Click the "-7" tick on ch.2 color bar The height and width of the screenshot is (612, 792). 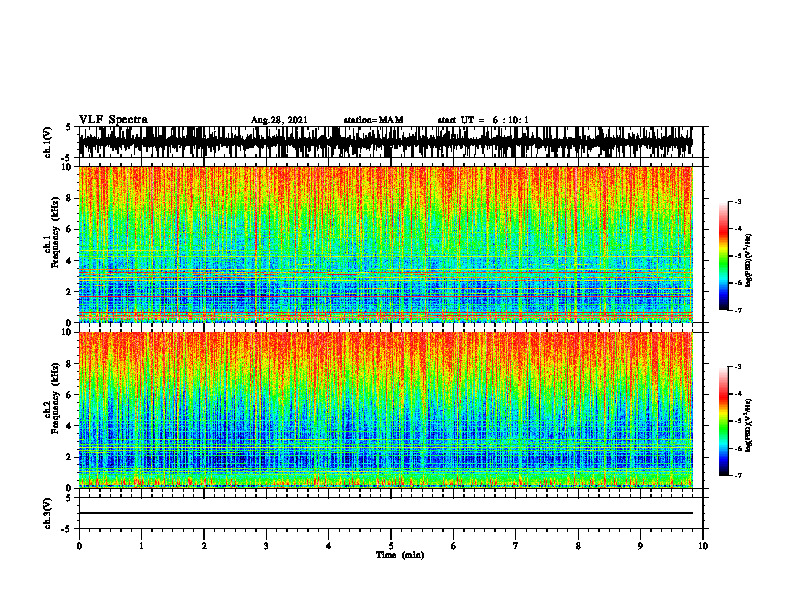click(738, 476)
